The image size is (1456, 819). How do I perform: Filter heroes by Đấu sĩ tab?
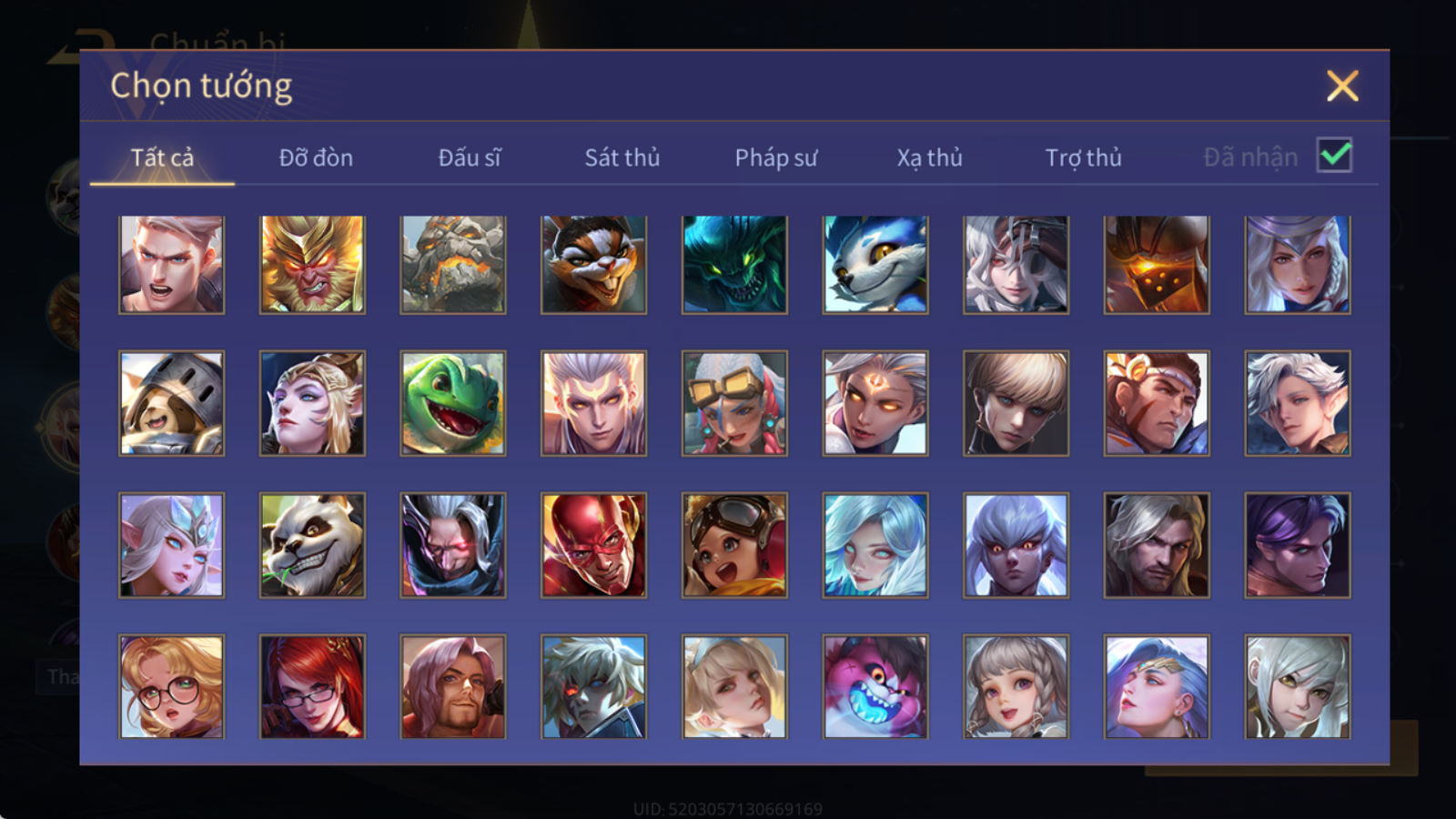click(470, 157)
